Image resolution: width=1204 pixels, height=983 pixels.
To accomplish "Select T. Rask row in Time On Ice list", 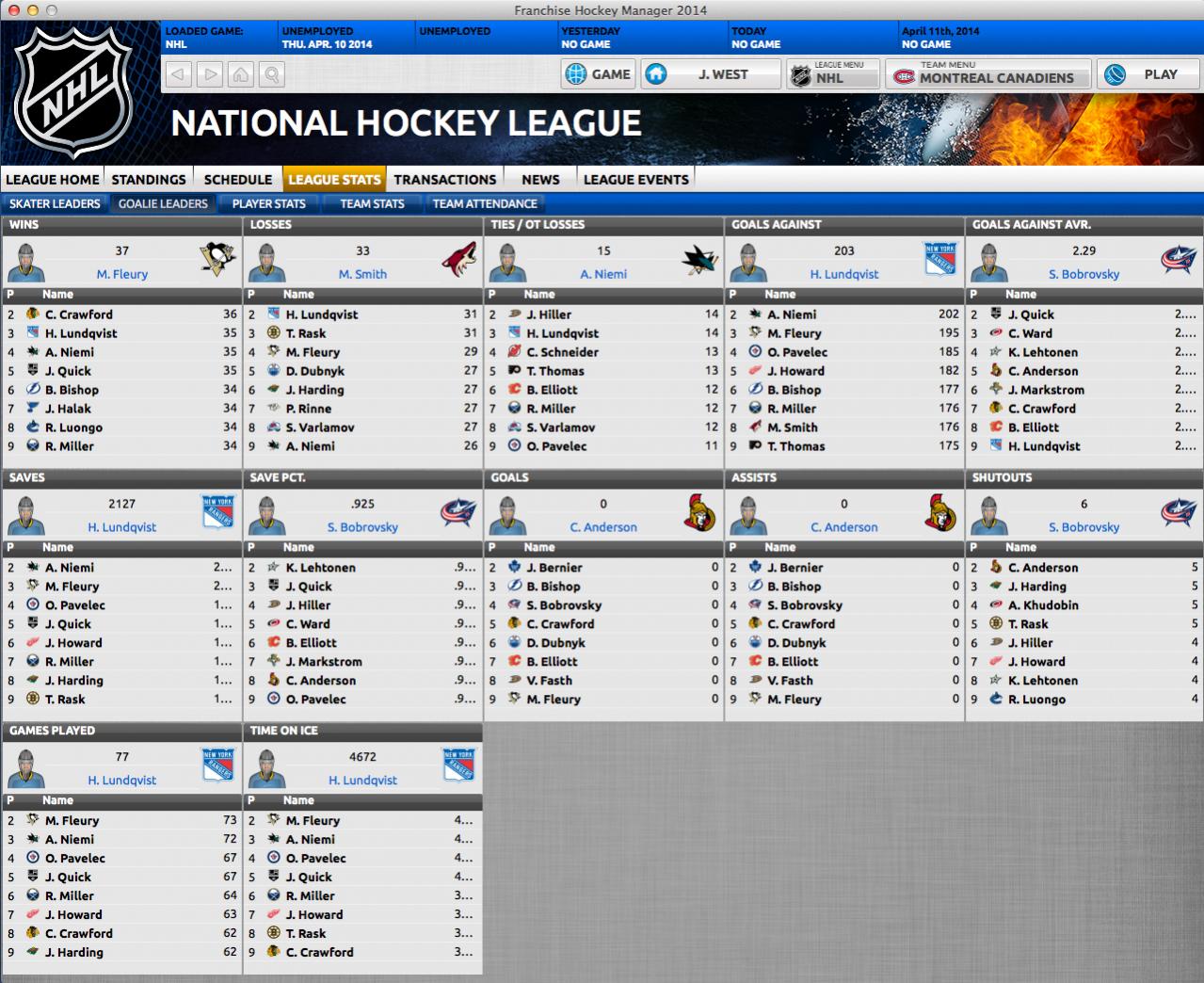I will point(362,933).
